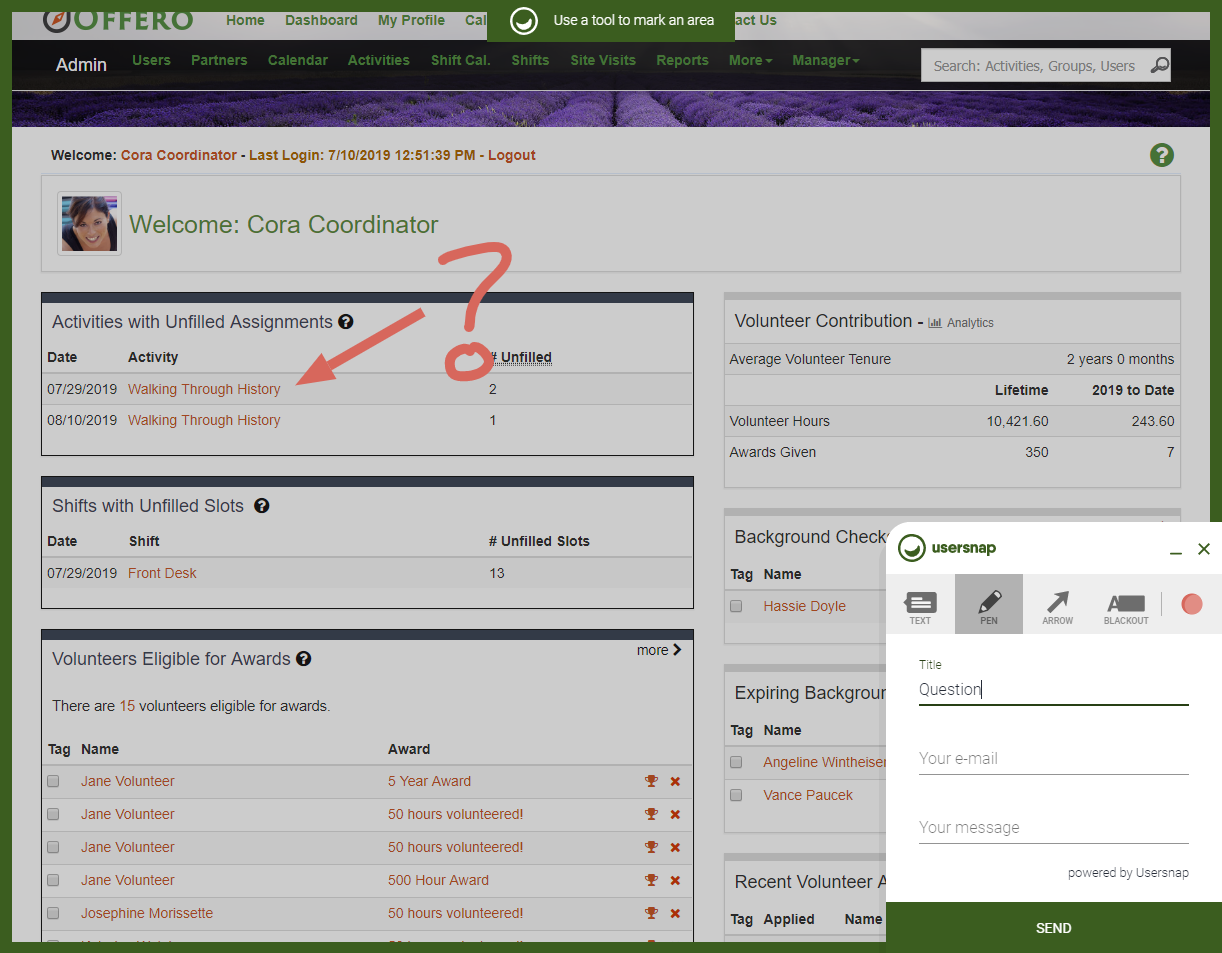Select the Pen tool in Usersnap
The width and height of the screenshot is (1222, 953).
pos(989,604)
